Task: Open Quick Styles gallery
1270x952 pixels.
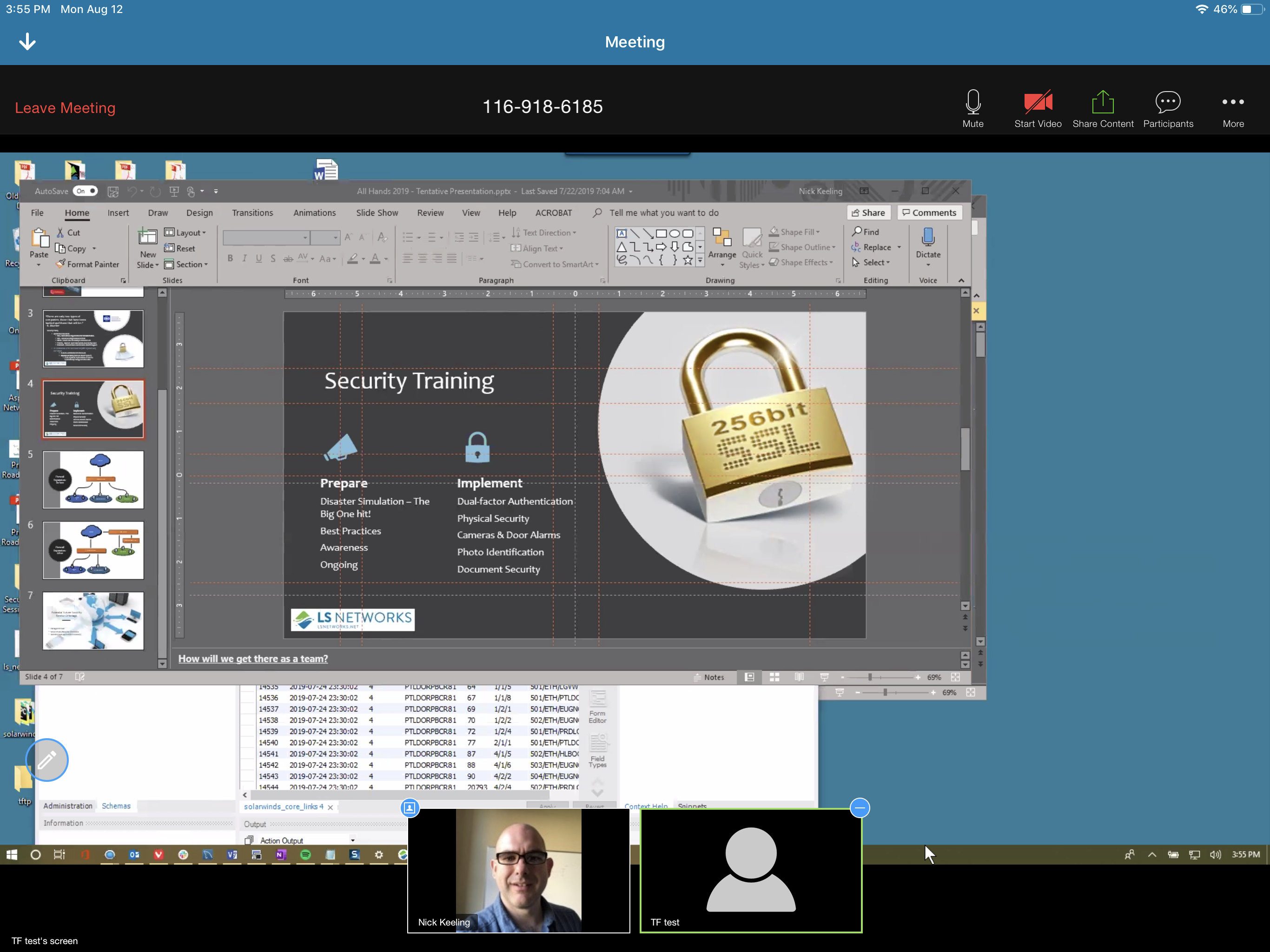Action: click(752, 248)
